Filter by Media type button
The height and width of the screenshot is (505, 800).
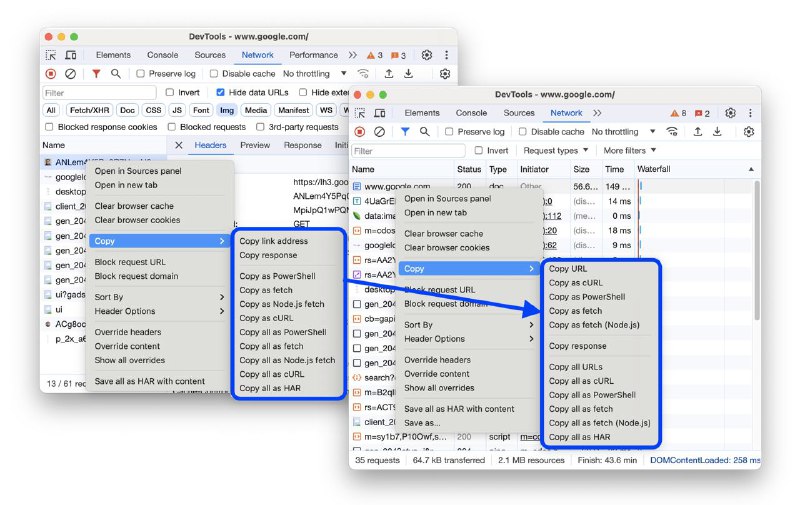click(x=256, y=110)
